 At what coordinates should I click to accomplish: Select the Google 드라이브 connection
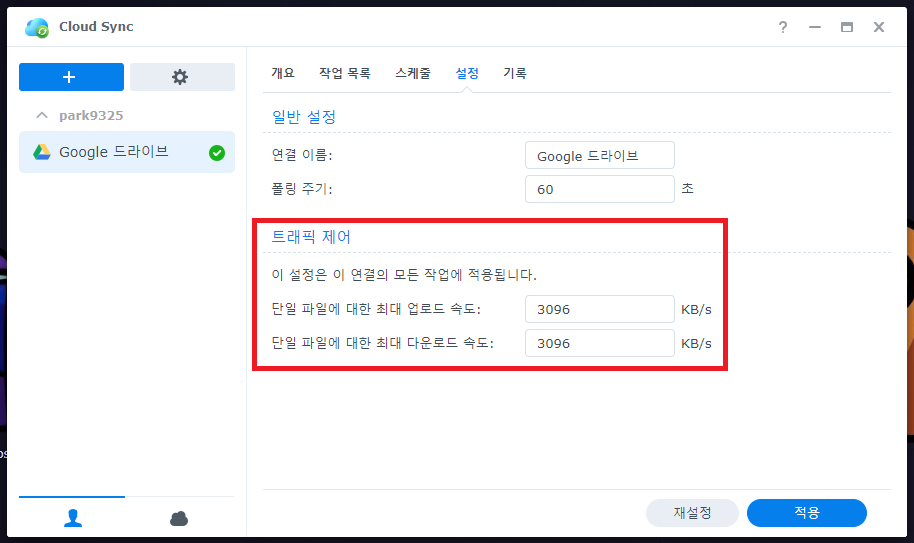click(x=114, y=152)
